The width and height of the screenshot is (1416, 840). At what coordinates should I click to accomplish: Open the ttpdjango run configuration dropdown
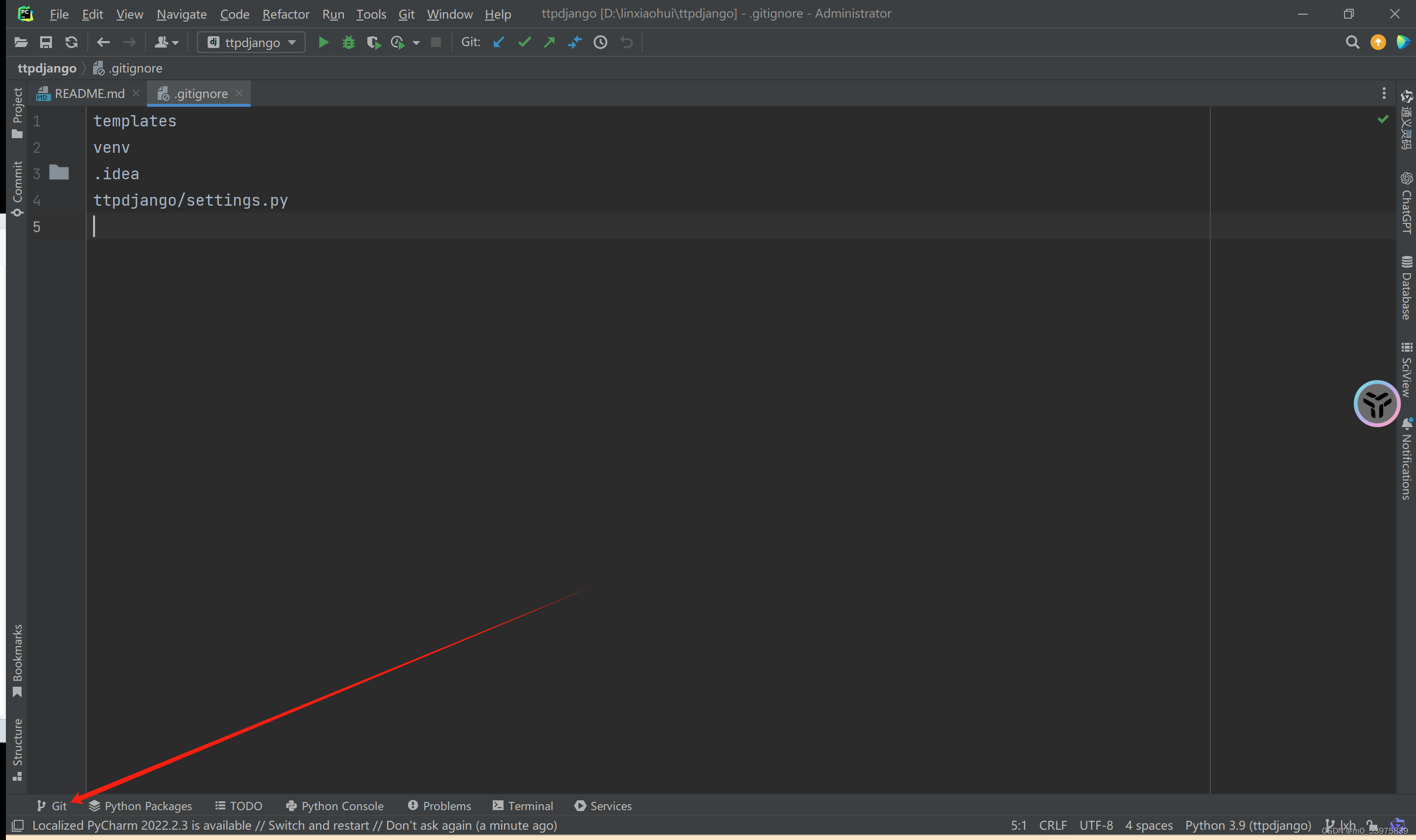pyautogui.click(x=251, y=43)
